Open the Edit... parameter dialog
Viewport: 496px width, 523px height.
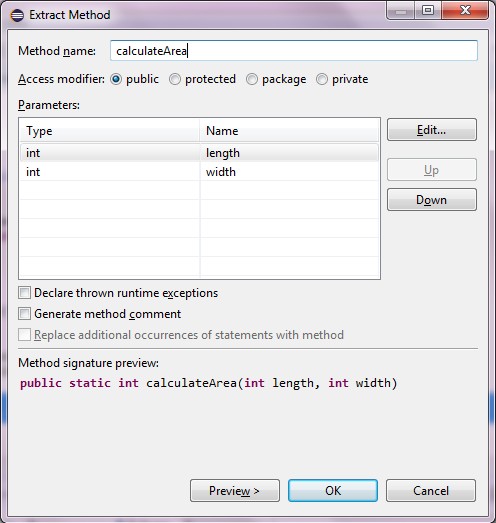pos(432,130)
